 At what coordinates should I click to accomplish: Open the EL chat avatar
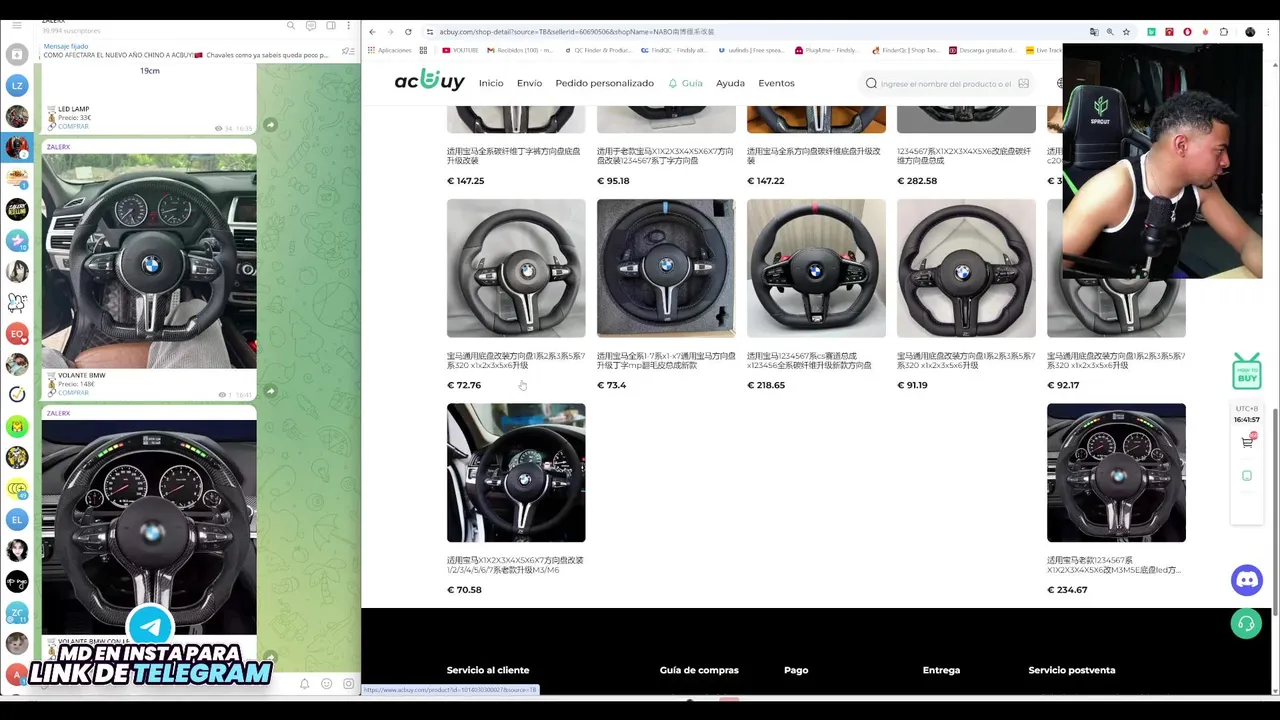[x=17, y=519]
